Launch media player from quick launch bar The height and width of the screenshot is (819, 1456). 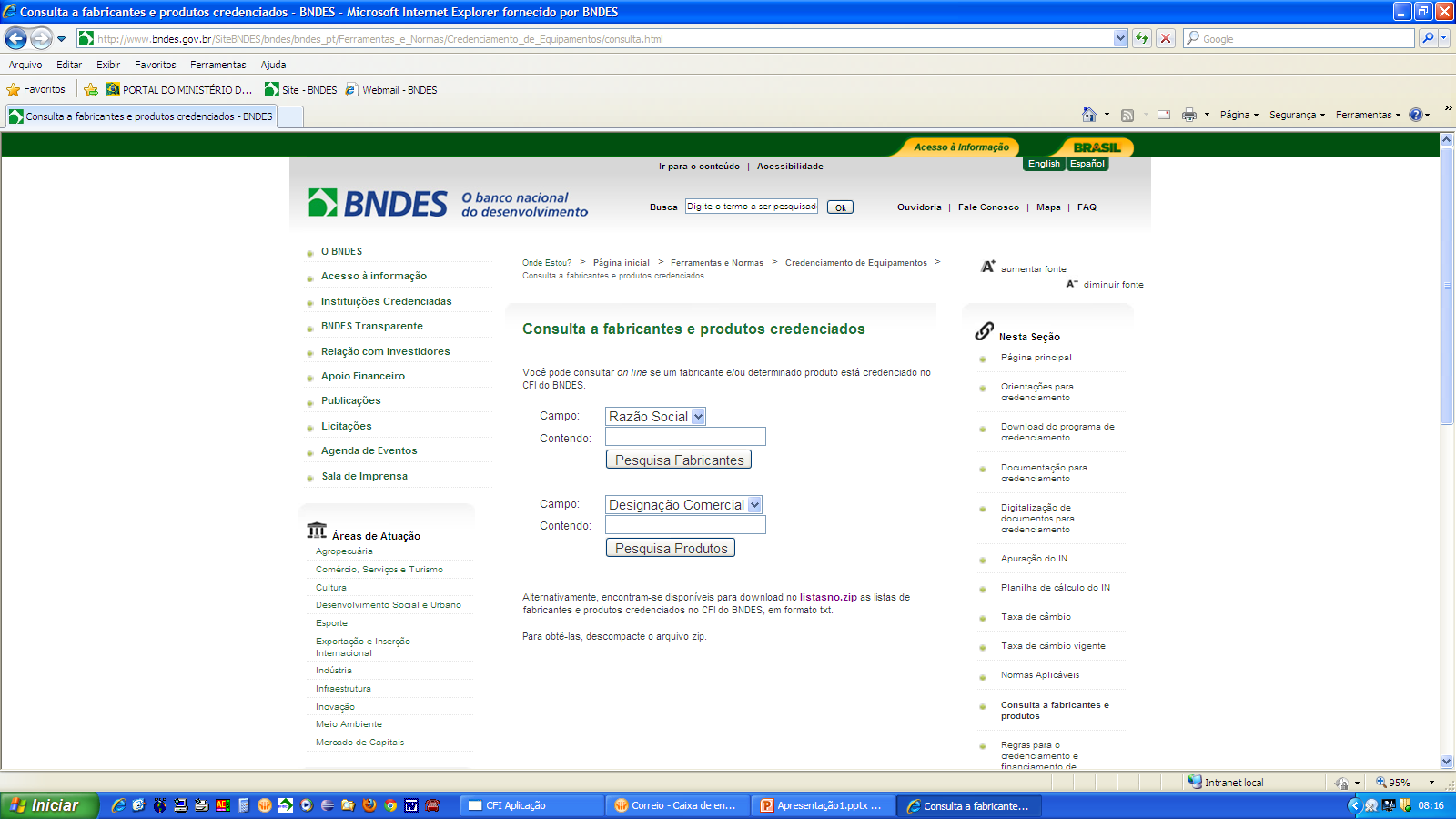pos(307,805)
